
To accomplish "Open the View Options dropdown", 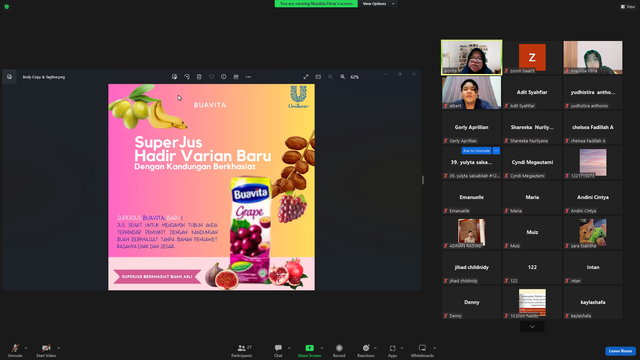I will [378, 4].
